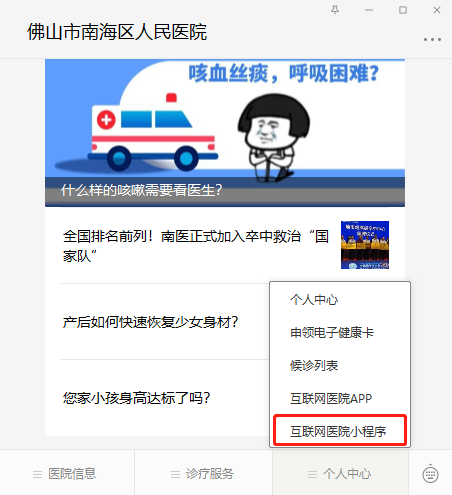Click the stroke center article thumbnail
452x495 pixels.
(365, 245)
